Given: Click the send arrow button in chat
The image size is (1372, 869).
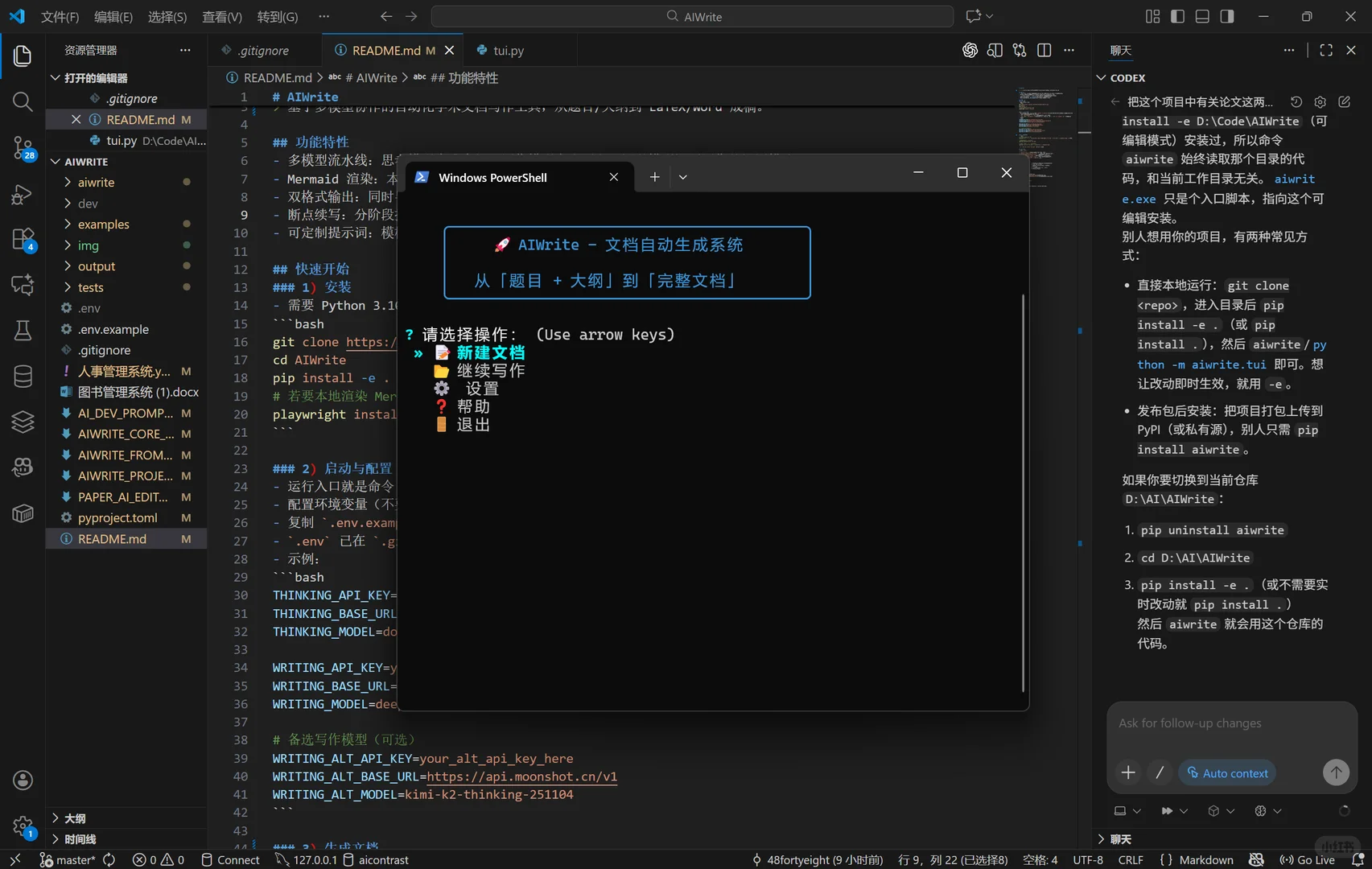Looking at the screenshot, I should (1336, 772).
